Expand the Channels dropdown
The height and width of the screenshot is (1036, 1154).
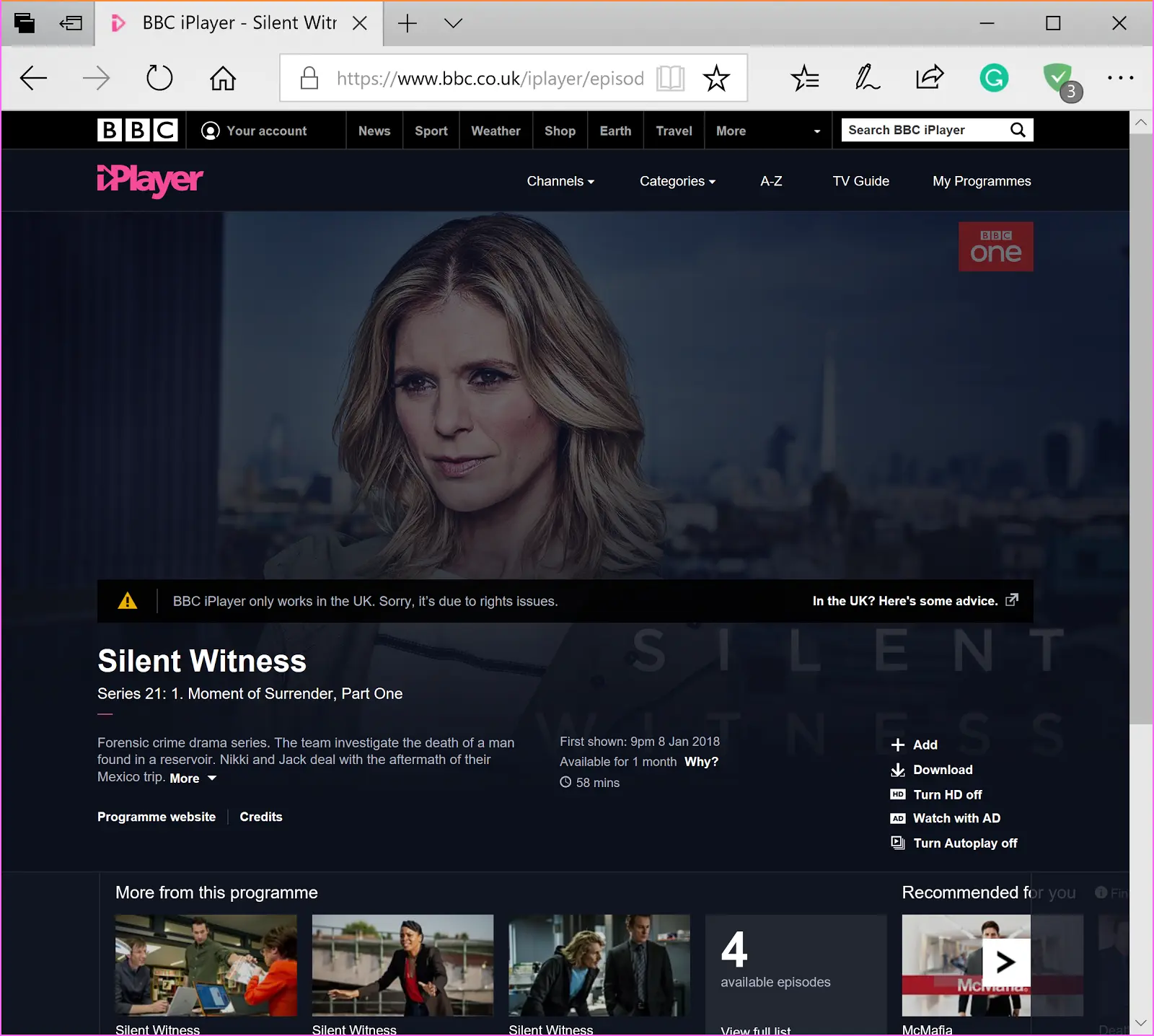pyautogui.click(x=560, y=181)
